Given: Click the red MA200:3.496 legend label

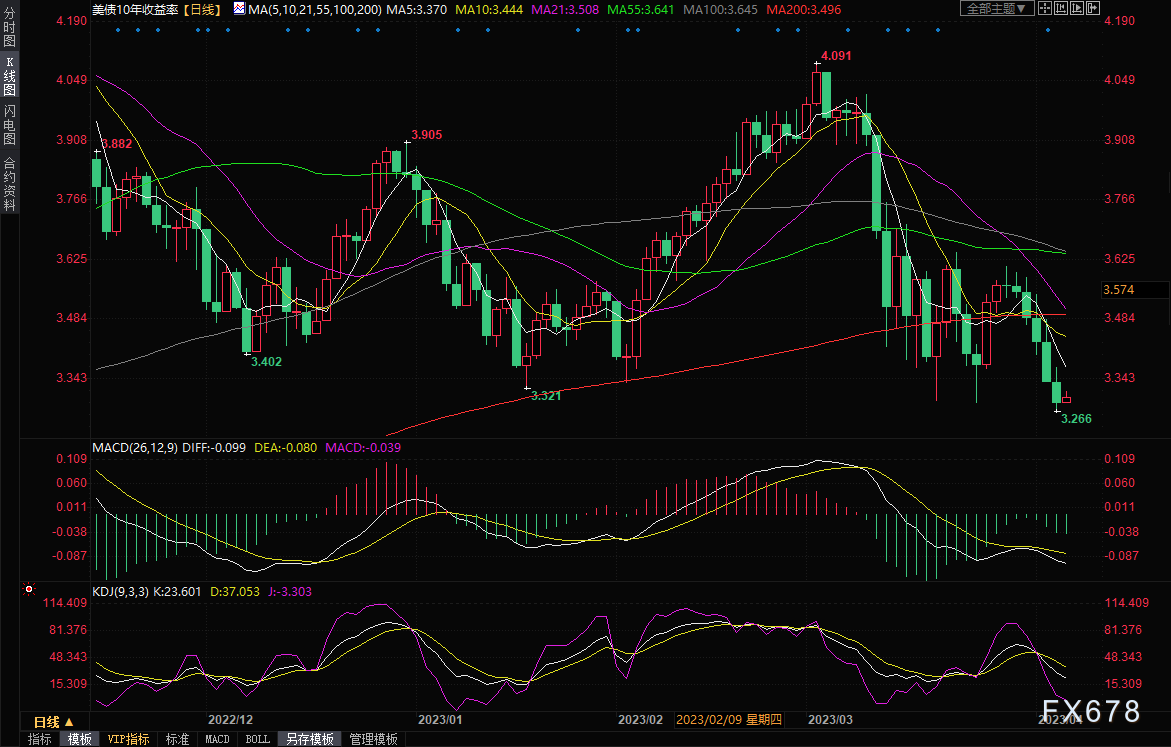Looking at the screenshot, I should (802, 8).
